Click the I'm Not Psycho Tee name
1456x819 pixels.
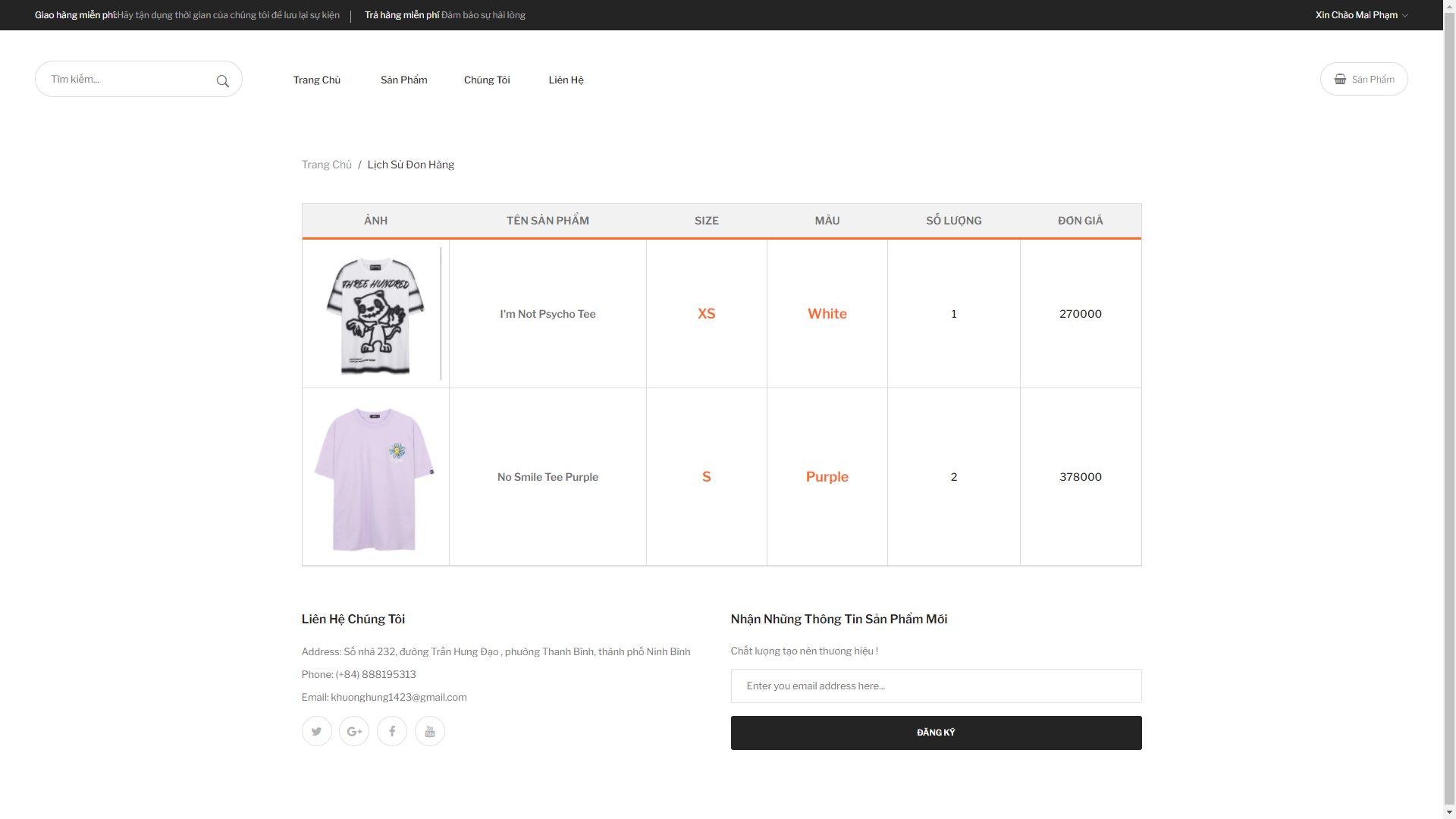click(x=548, y=314)
